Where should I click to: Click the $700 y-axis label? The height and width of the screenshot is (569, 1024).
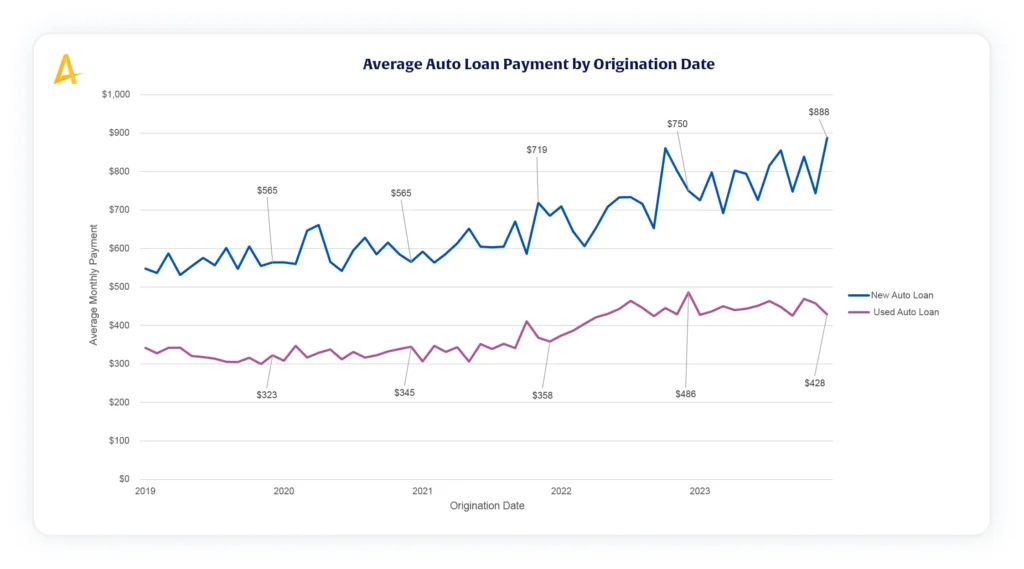[119, 210]
